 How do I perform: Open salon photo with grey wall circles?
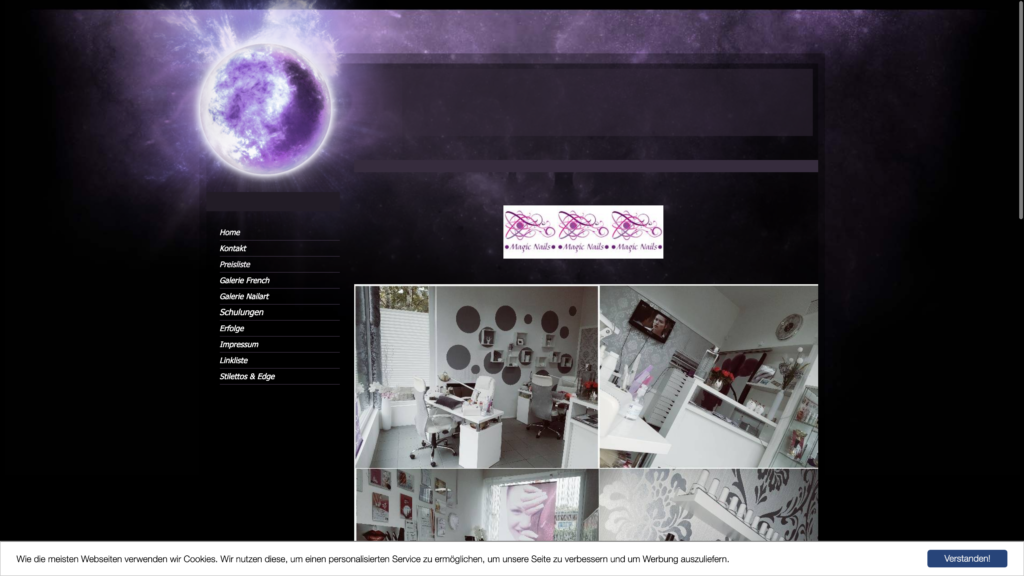(x=476, y=376)
